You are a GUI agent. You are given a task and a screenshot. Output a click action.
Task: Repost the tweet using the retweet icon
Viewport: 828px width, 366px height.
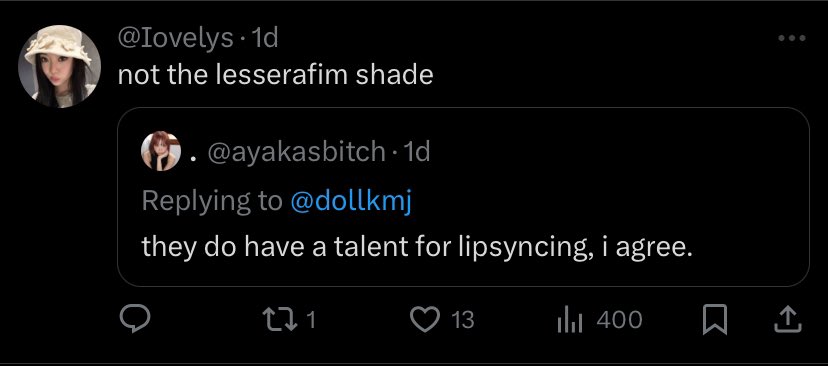pyautogui.click(x=278, y=320)
